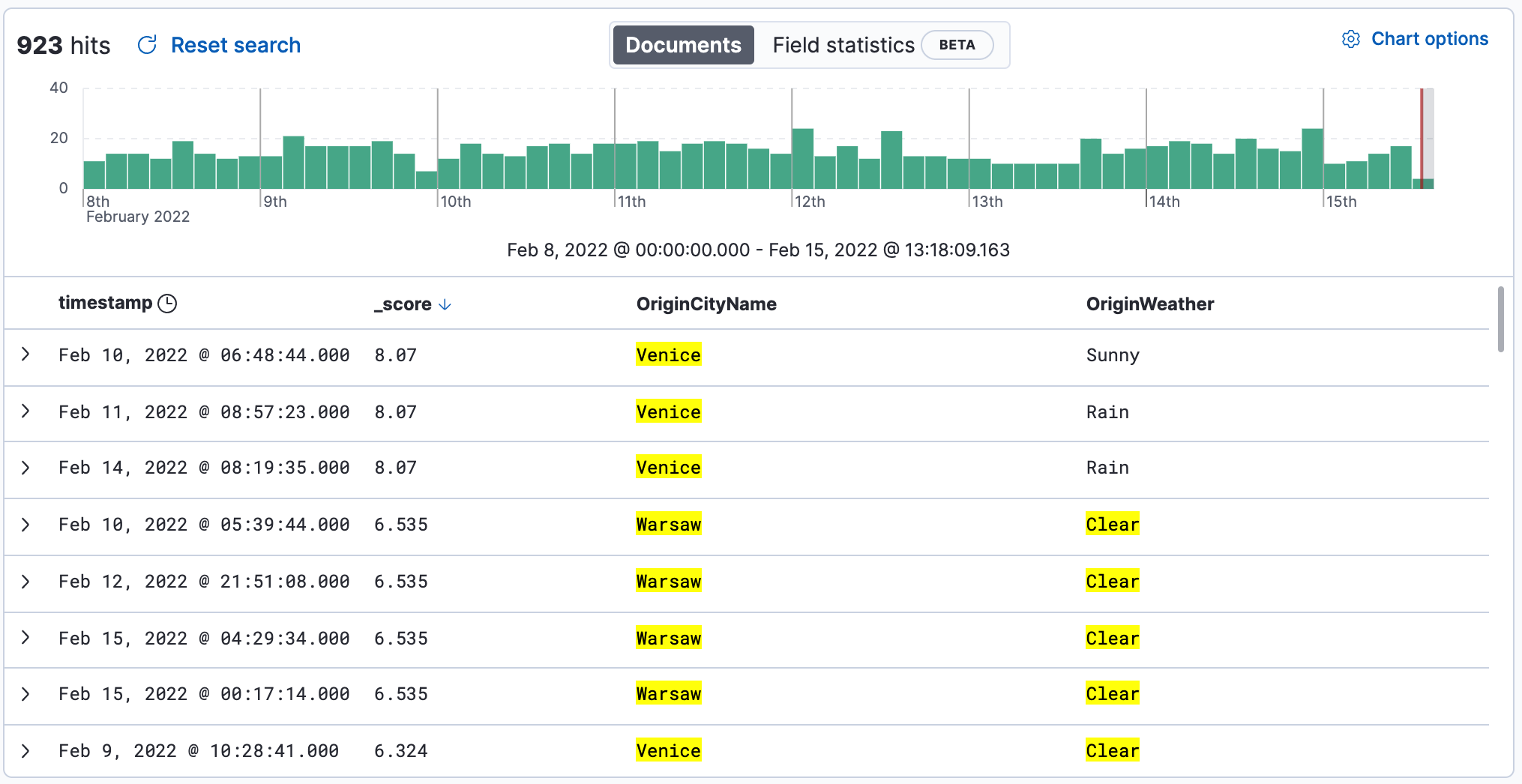Expand the Feb 10 06:48:44 Venice row
Viewport: 1522px width, 784px height.
click(x=25, y=355)
